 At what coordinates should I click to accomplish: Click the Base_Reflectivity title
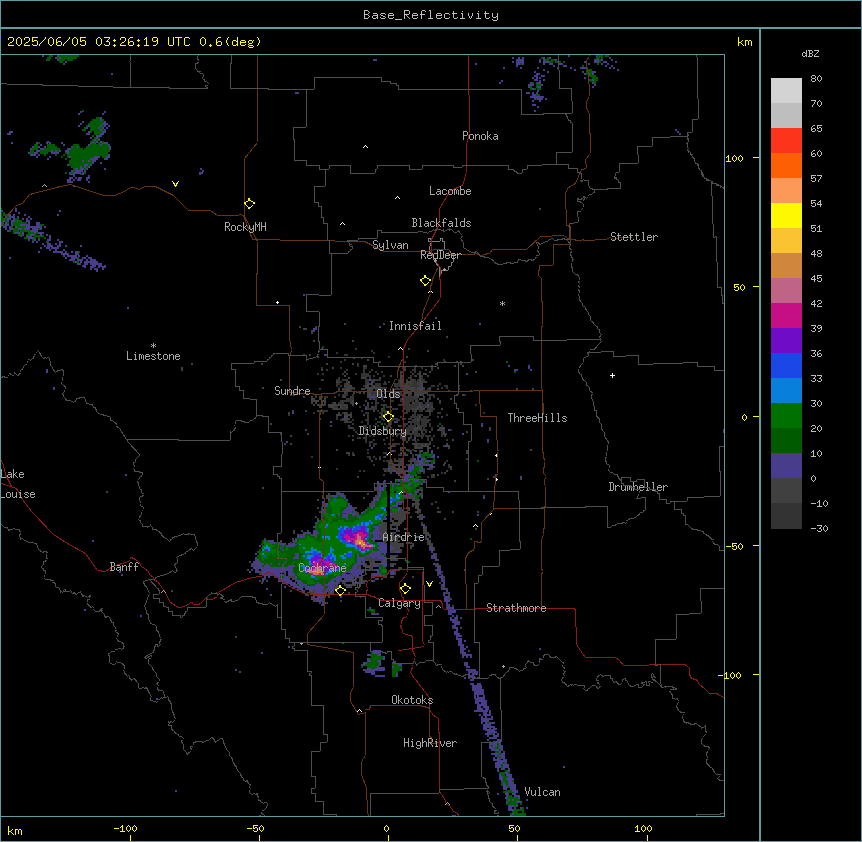click(x=431, y=15)
